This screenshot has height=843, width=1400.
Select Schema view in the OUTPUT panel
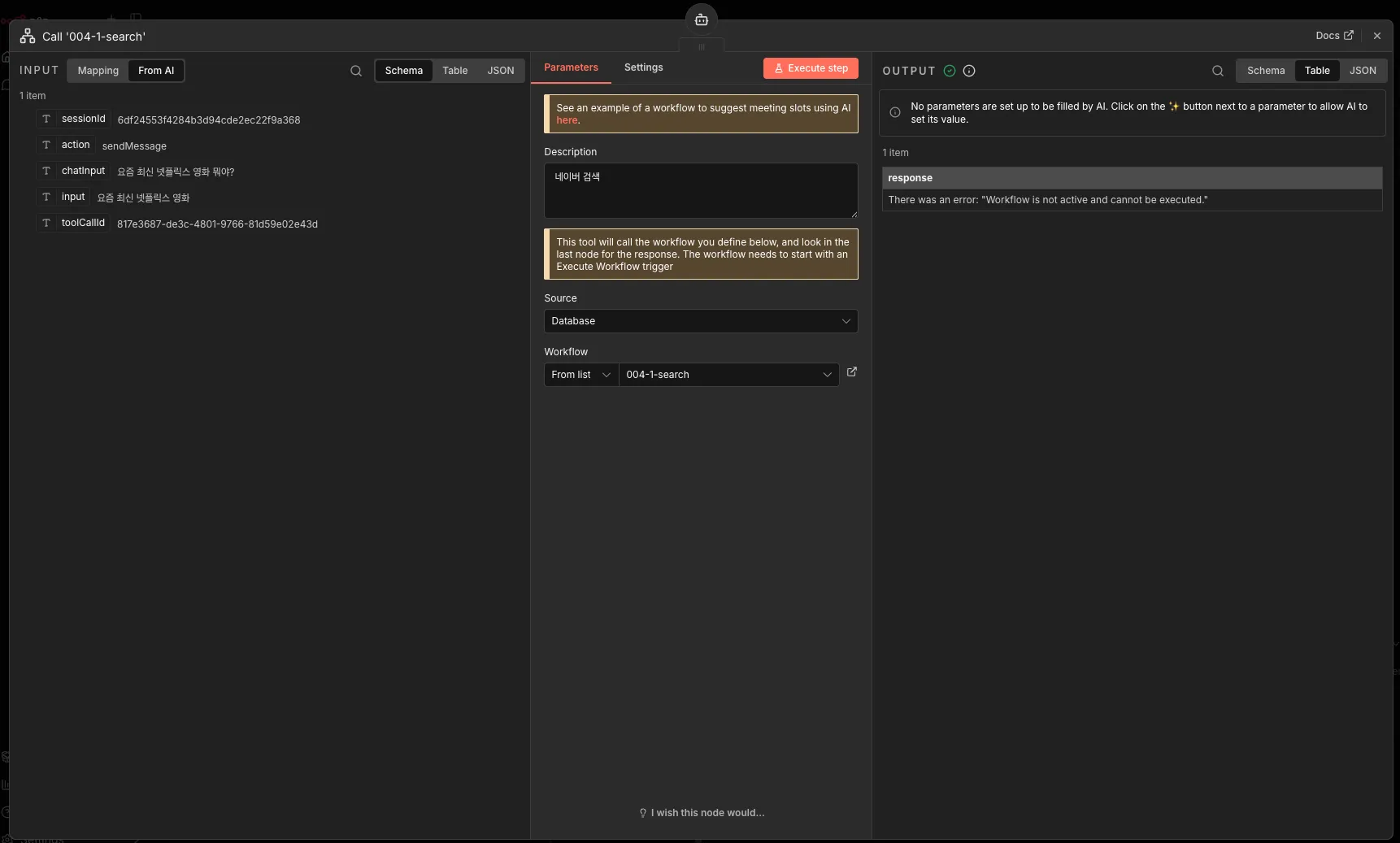(x=1266, y=71)
